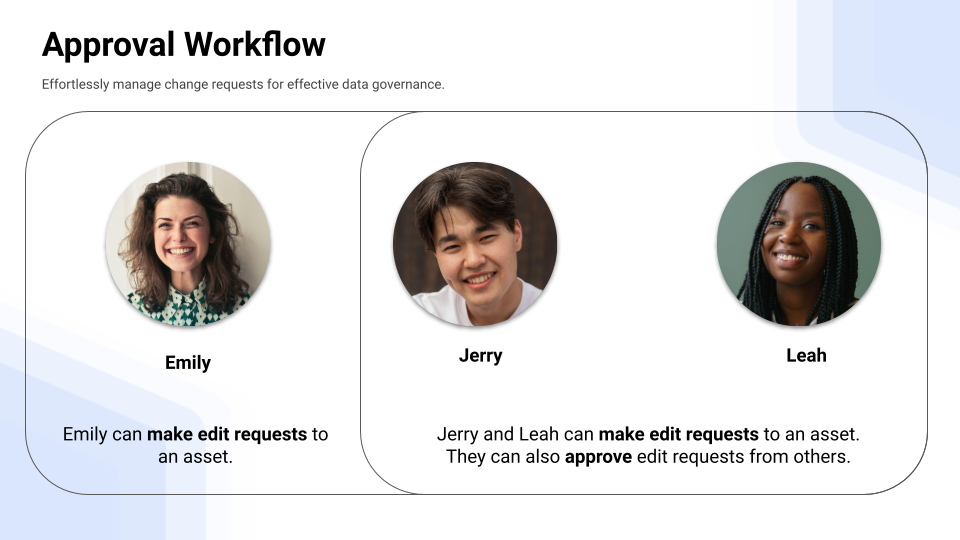This screenshot has height=540, width=960.
Task: Click the bold word 'approve'
Action: pyautogui.click(x=597, y=457)
